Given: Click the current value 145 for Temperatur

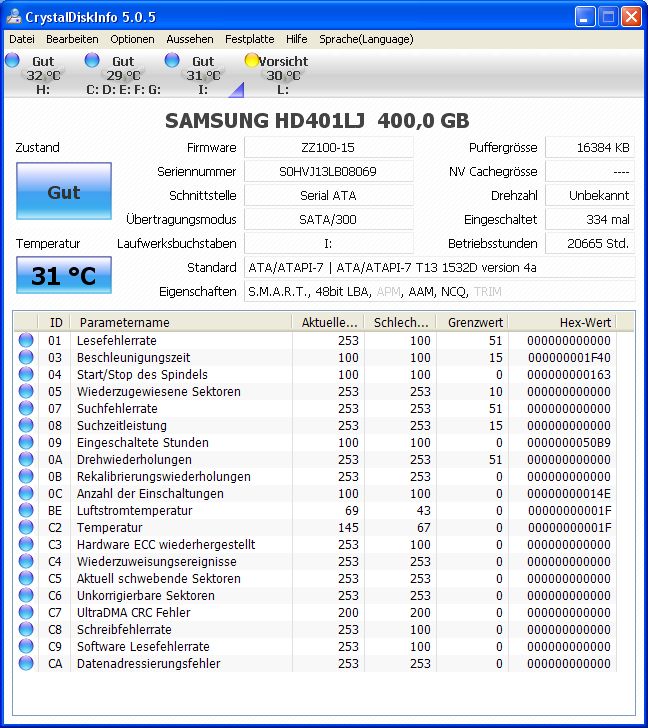Looking at the screenshot, I should (348, 527).
